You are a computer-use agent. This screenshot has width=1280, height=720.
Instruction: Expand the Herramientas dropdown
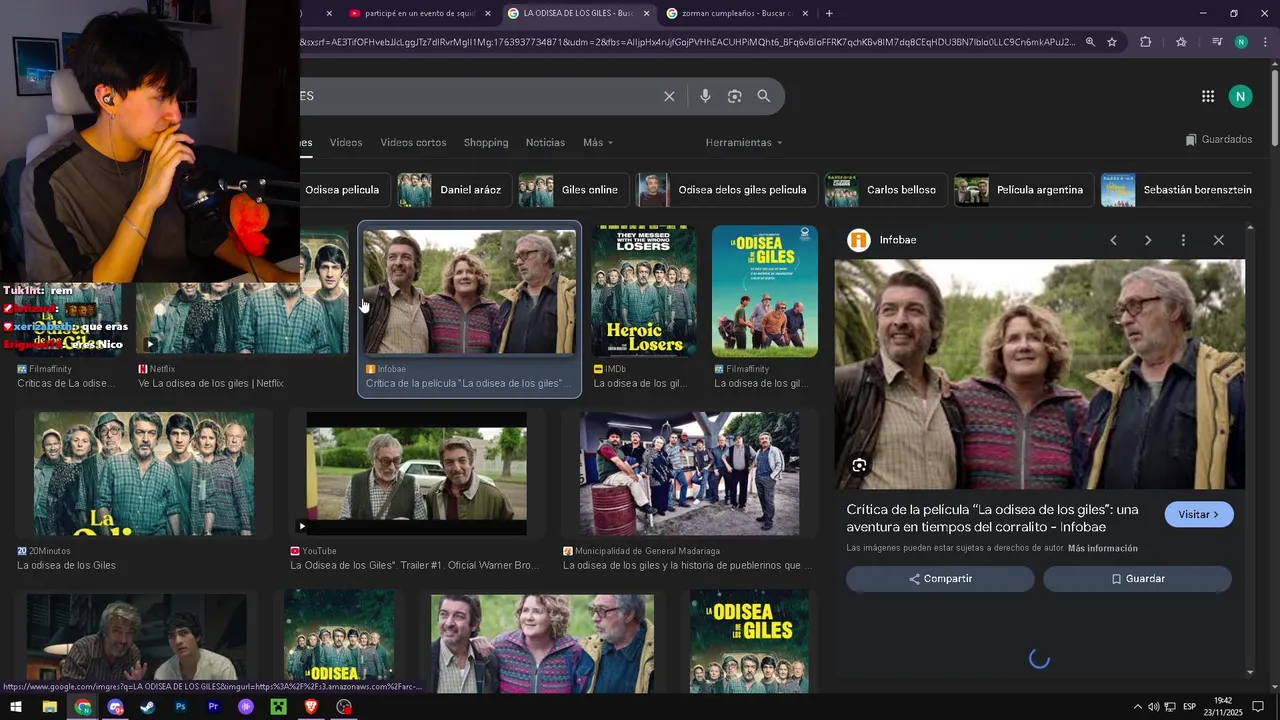click(744, 142)
